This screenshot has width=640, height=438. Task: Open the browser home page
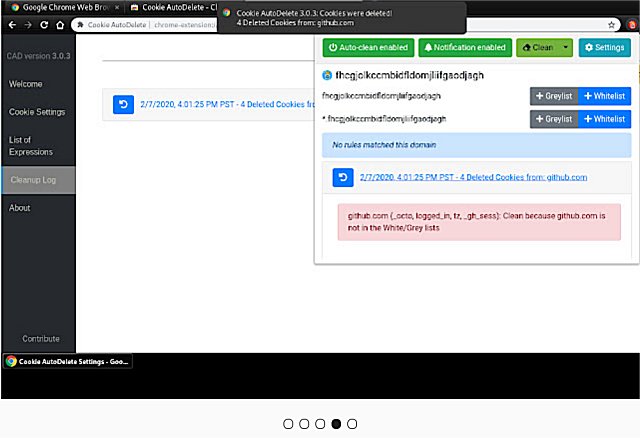[60, 25]
